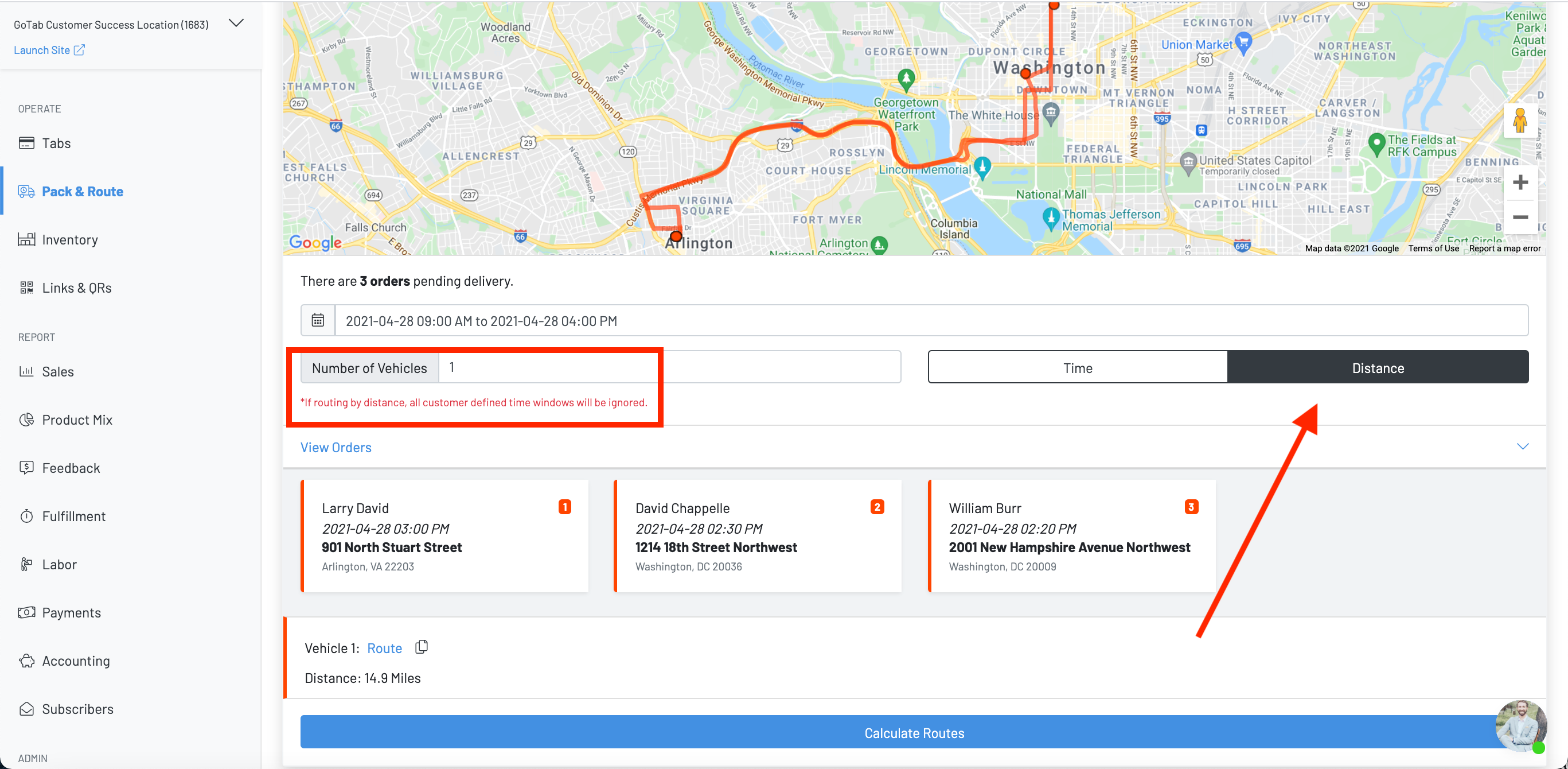This screenshot has width=1568, height=769.
Task: Toggle the View Orders panel label
Action: pyautogui.click(x=336, y=448)
